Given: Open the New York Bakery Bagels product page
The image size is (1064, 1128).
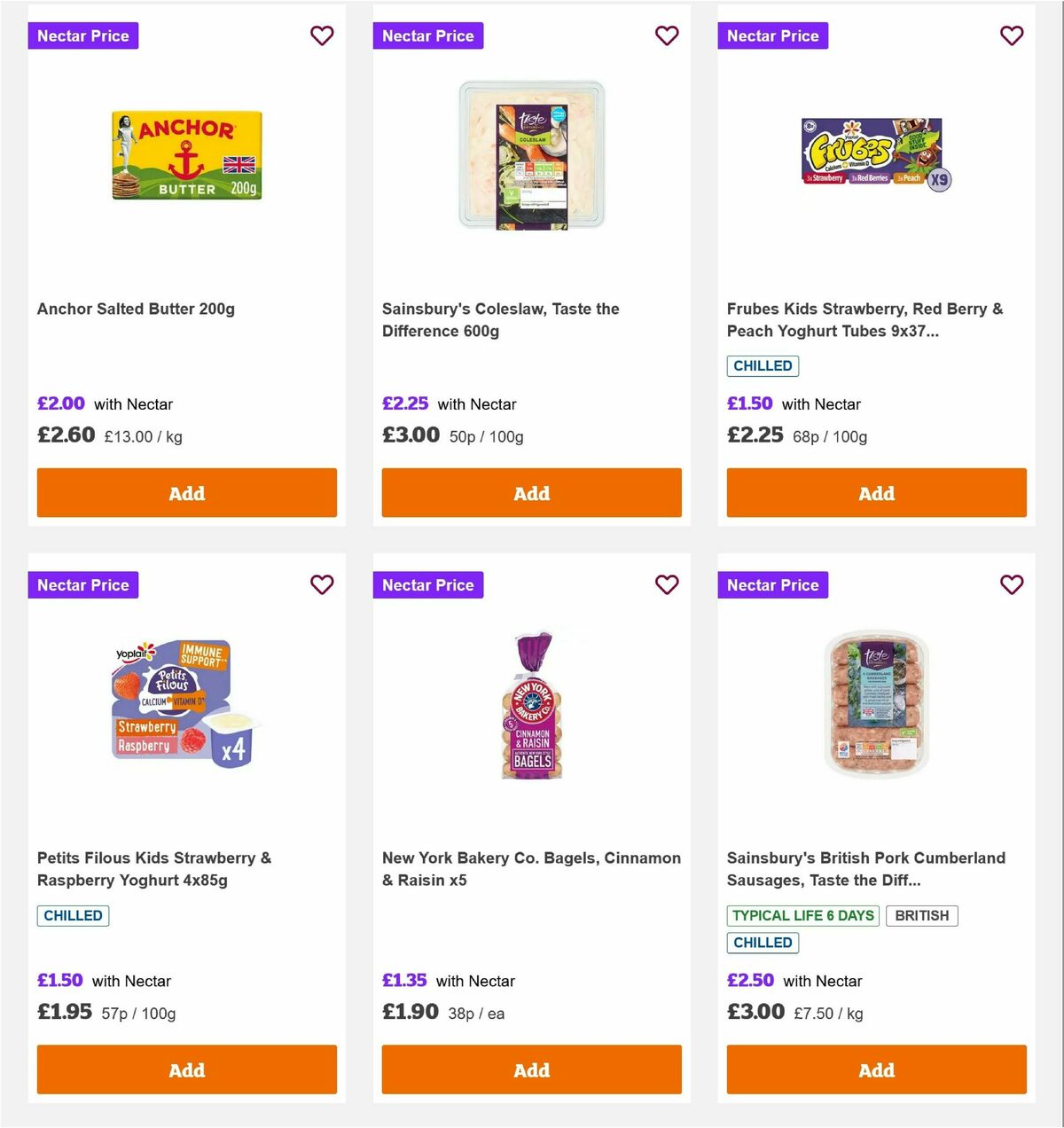Looking at the screenshot, I should click(531, 869).
